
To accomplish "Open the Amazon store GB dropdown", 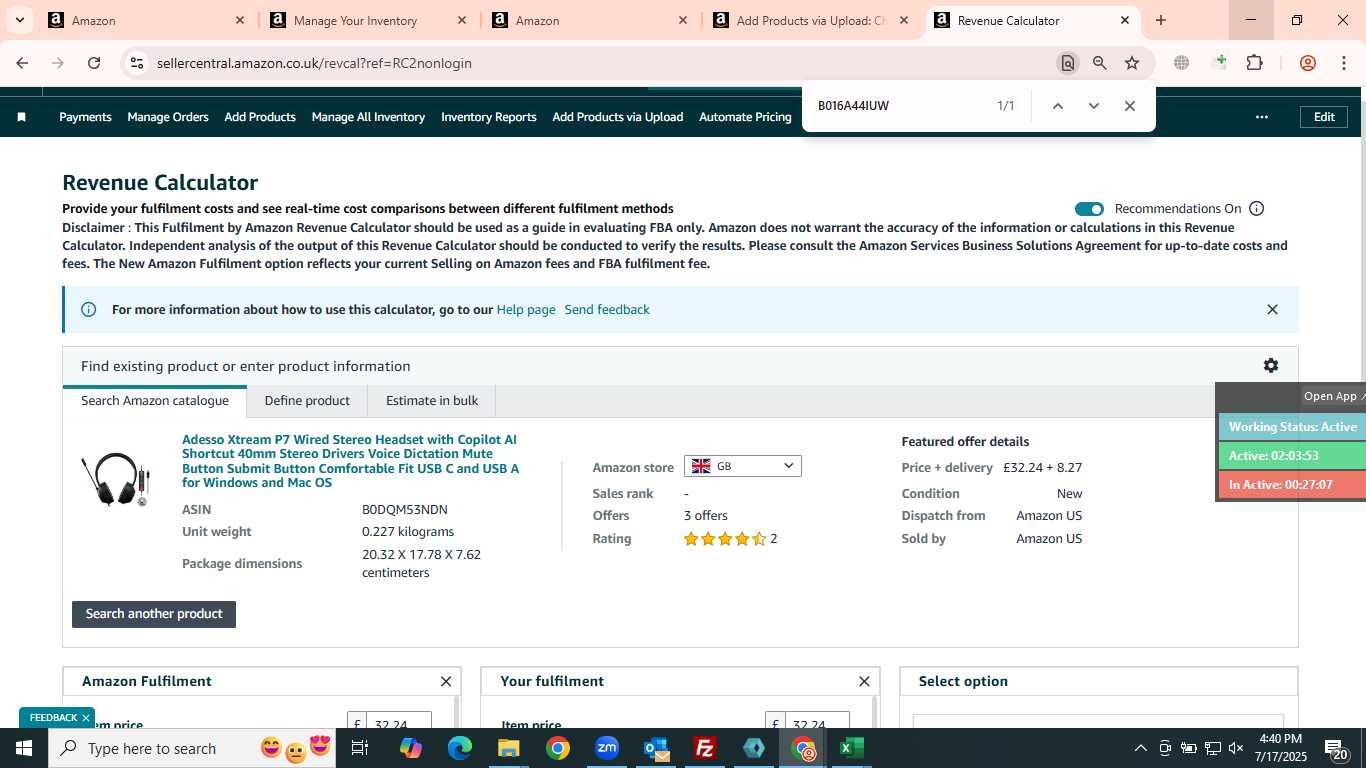I will point(742,466).
